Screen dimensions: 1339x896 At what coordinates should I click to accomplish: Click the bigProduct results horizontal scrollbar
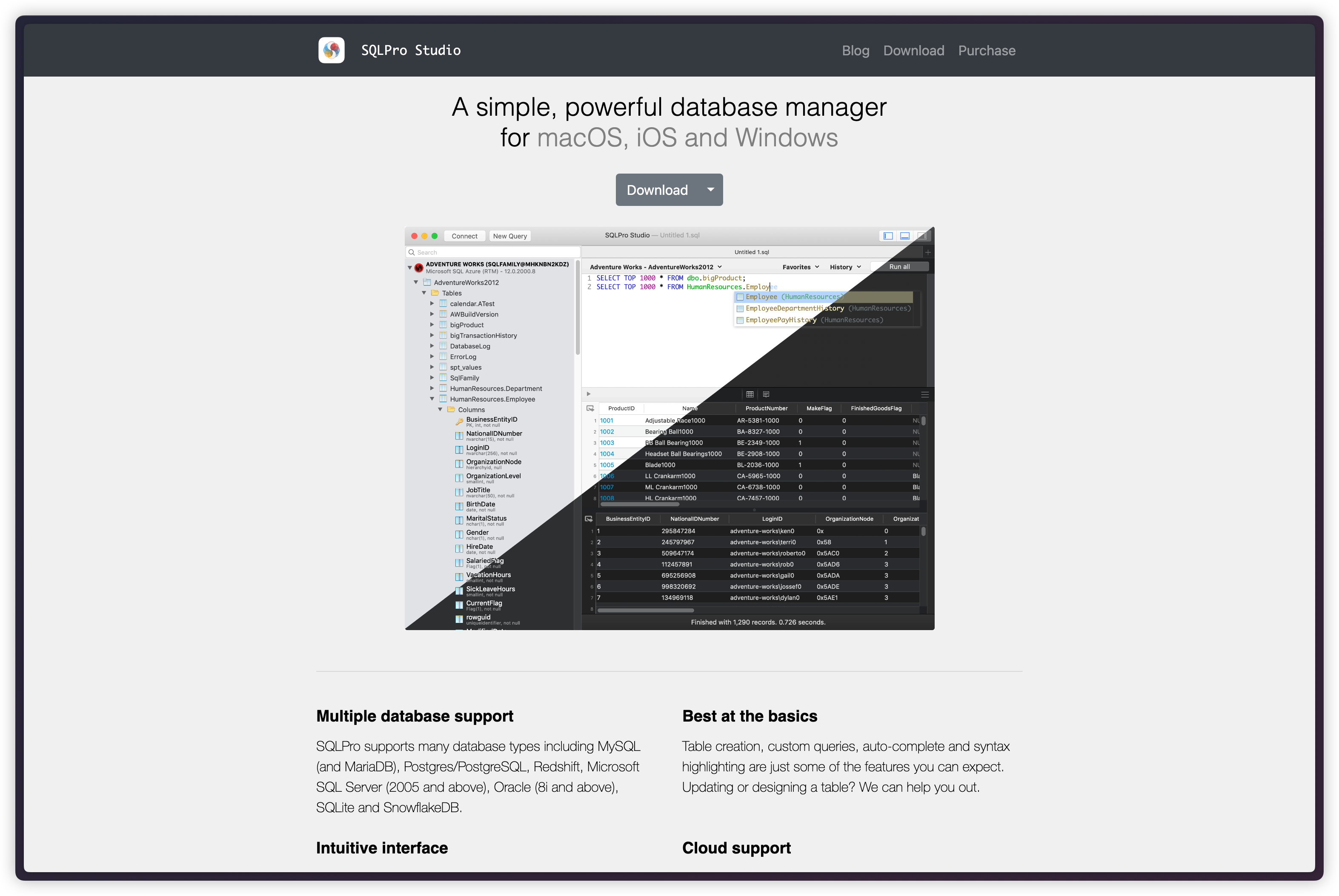(640, 504)
